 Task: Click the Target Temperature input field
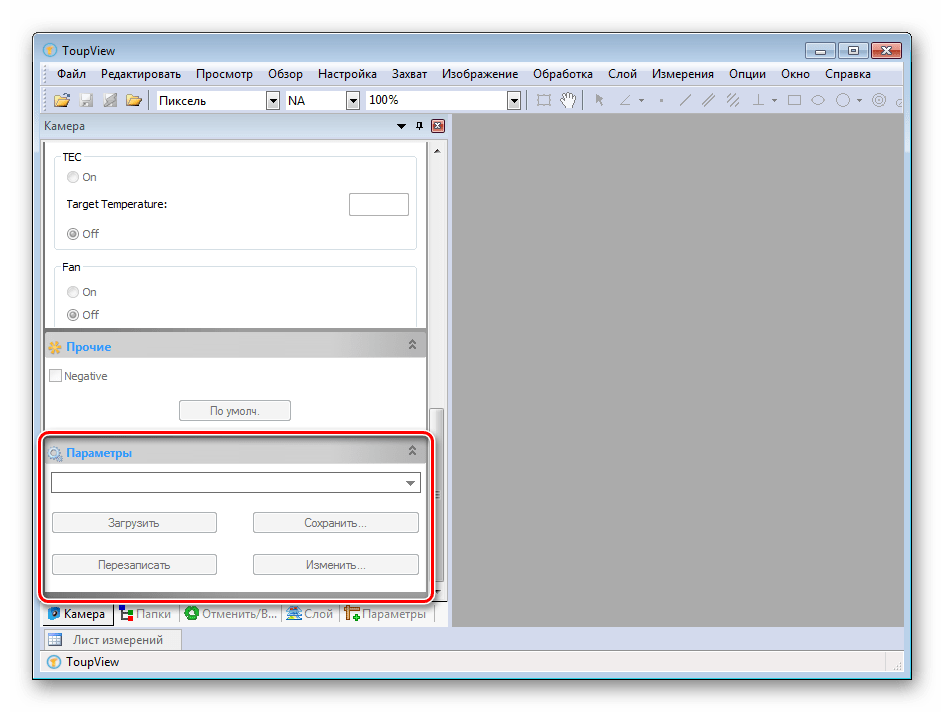point(379,204)
